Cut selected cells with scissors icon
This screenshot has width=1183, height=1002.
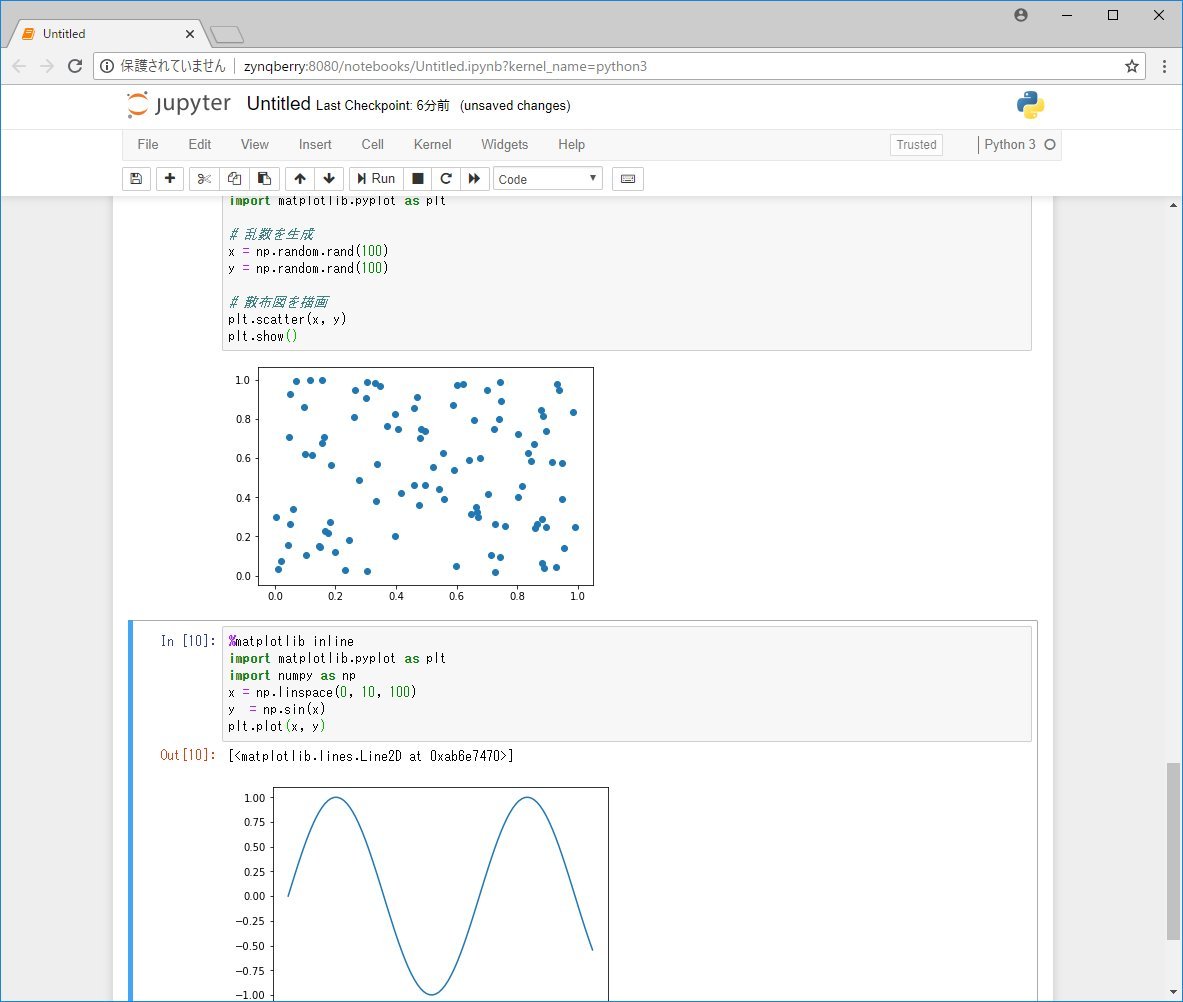coord(204,179)
